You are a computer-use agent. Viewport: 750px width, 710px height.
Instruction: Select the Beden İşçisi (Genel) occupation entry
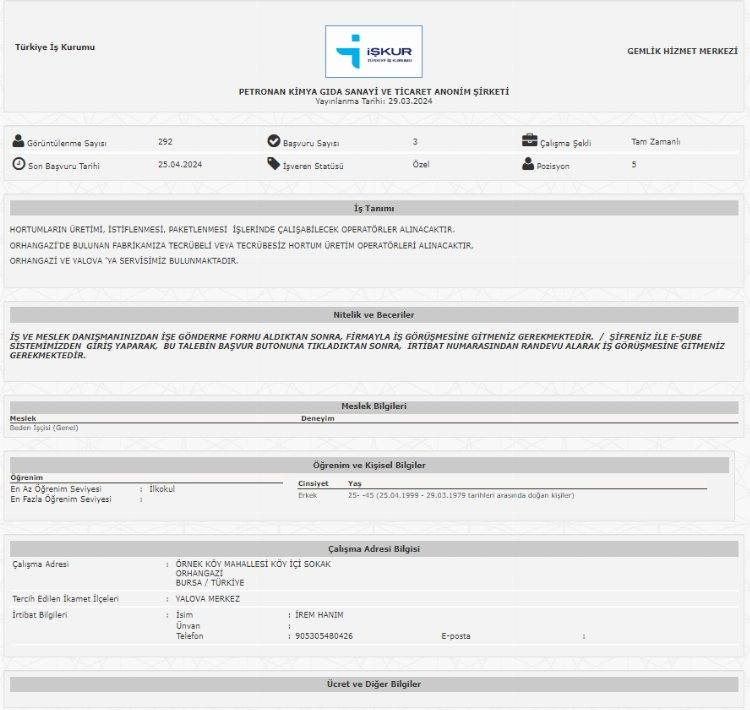44,428
